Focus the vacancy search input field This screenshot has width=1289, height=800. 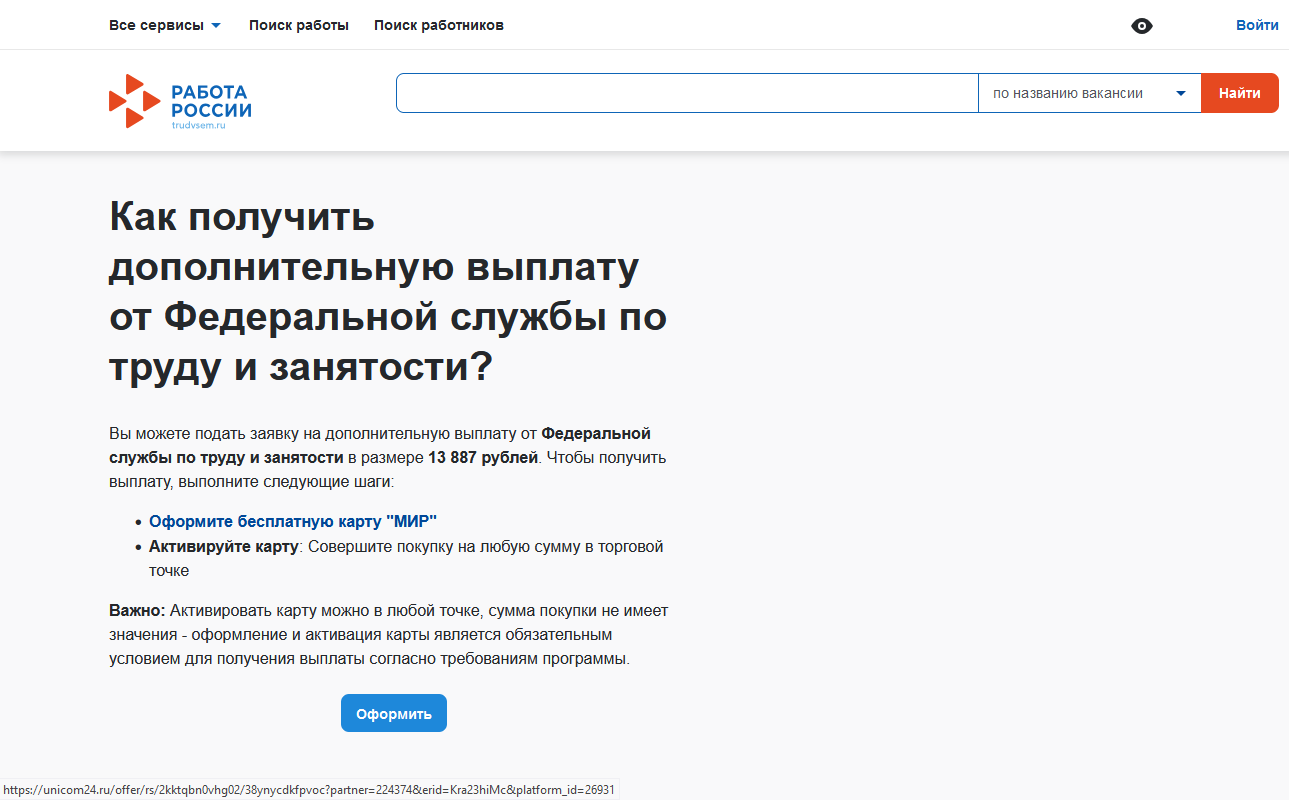(687, 93)
